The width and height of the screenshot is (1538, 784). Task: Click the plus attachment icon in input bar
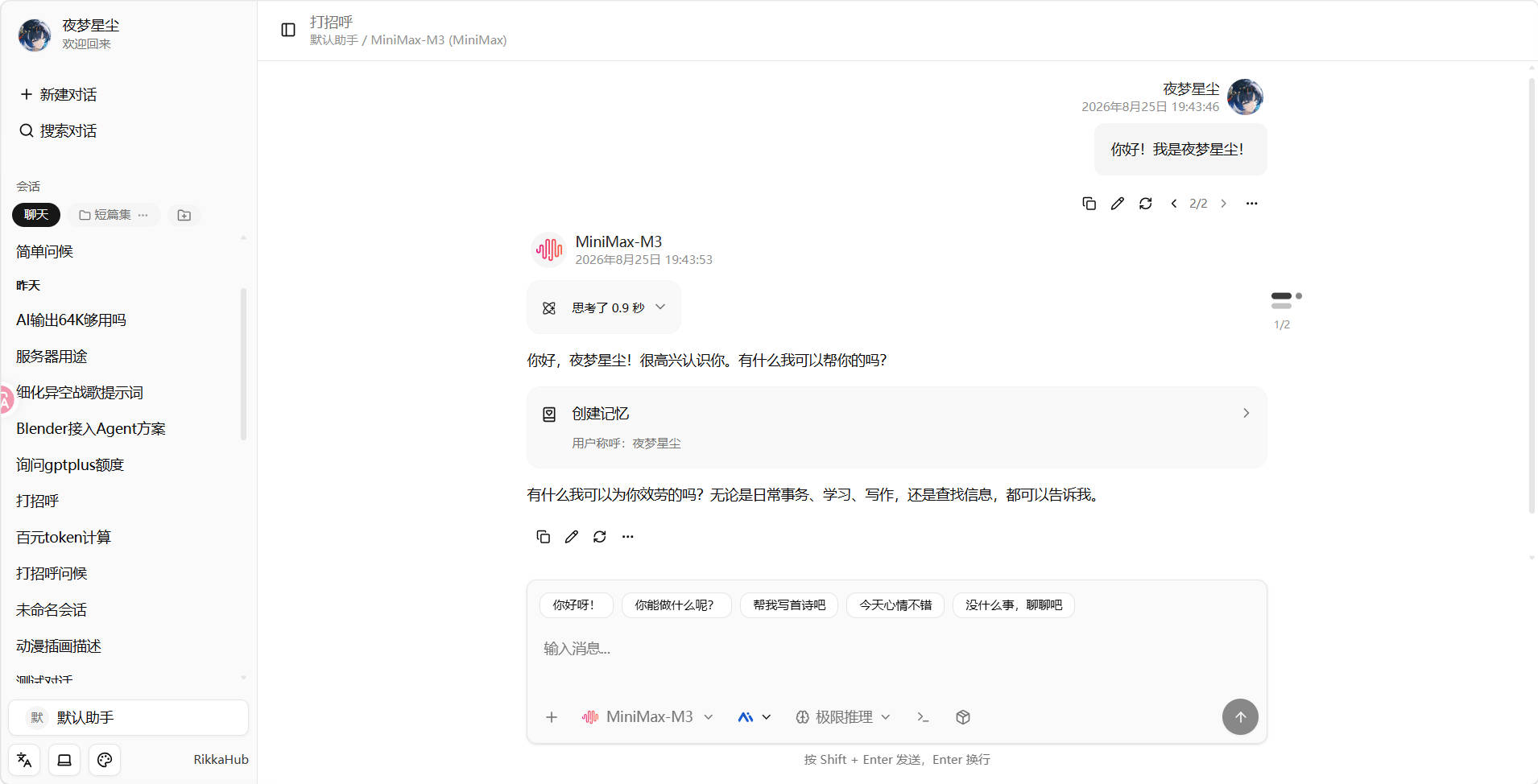552,717
